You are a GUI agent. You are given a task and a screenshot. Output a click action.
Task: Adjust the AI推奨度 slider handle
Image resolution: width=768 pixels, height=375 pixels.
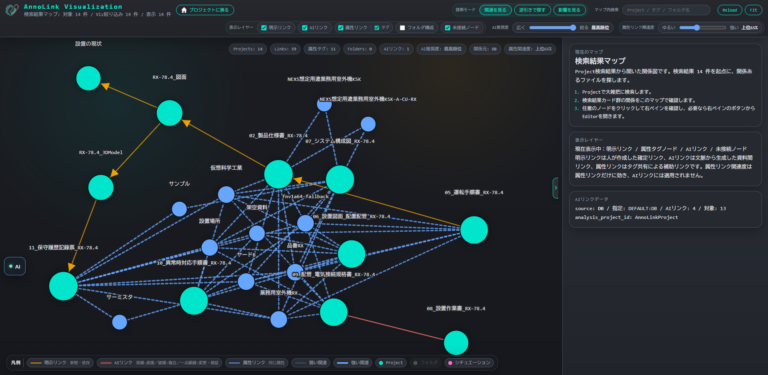(573, 28)
